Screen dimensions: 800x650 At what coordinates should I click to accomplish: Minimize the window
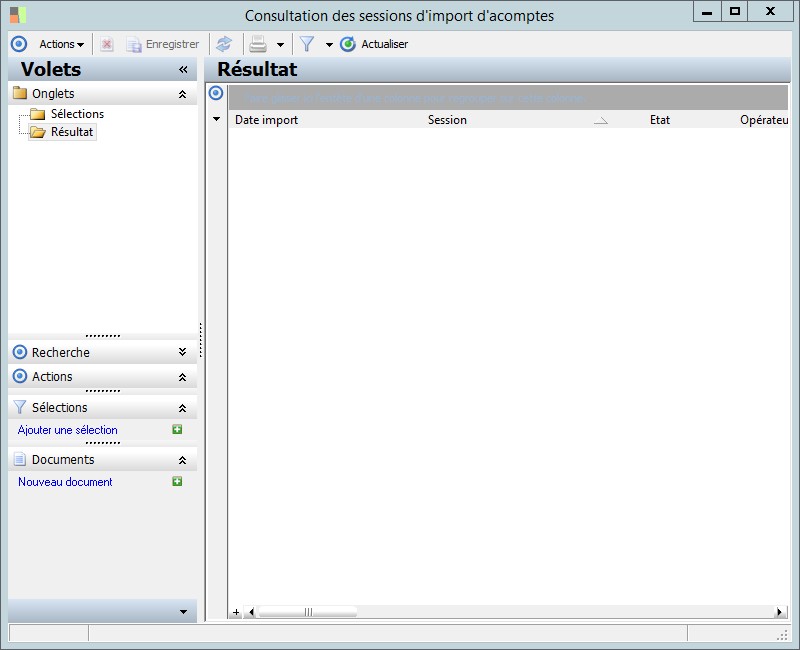click(x=707, y=12)
